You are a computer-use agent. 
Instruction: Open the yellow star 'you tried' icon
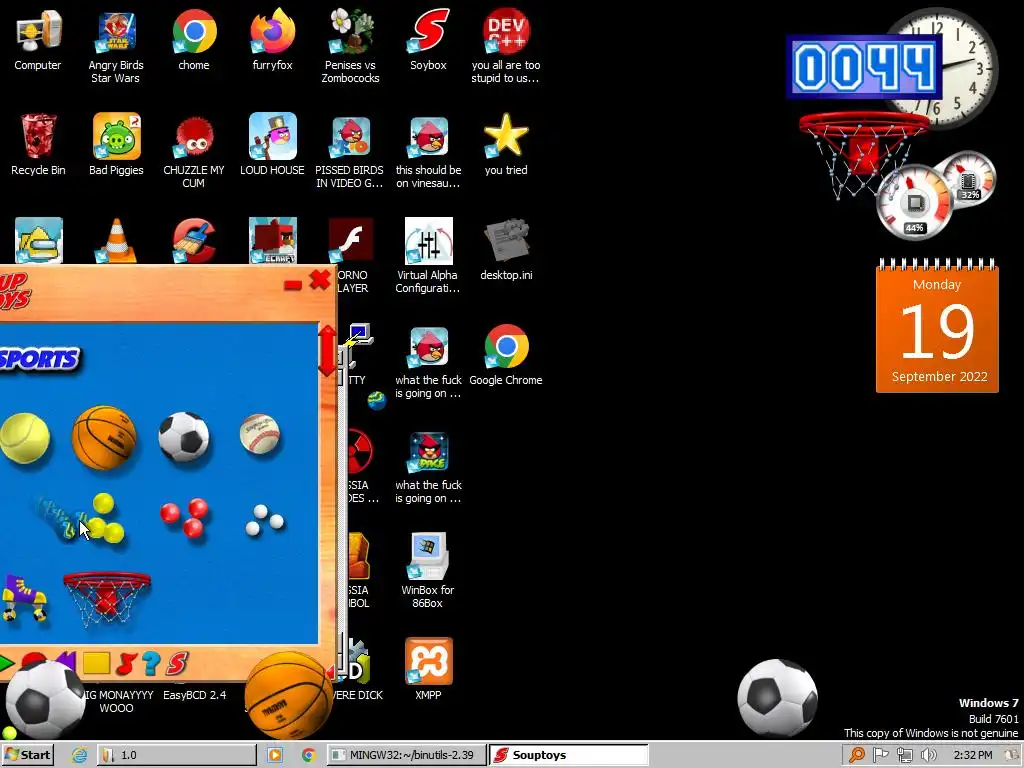506,145
